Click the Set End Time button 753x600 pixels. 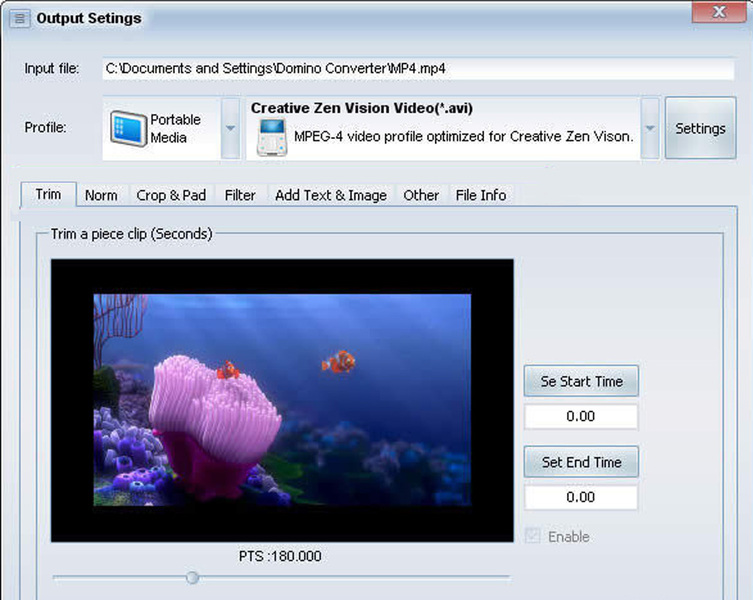click(581, 462)
